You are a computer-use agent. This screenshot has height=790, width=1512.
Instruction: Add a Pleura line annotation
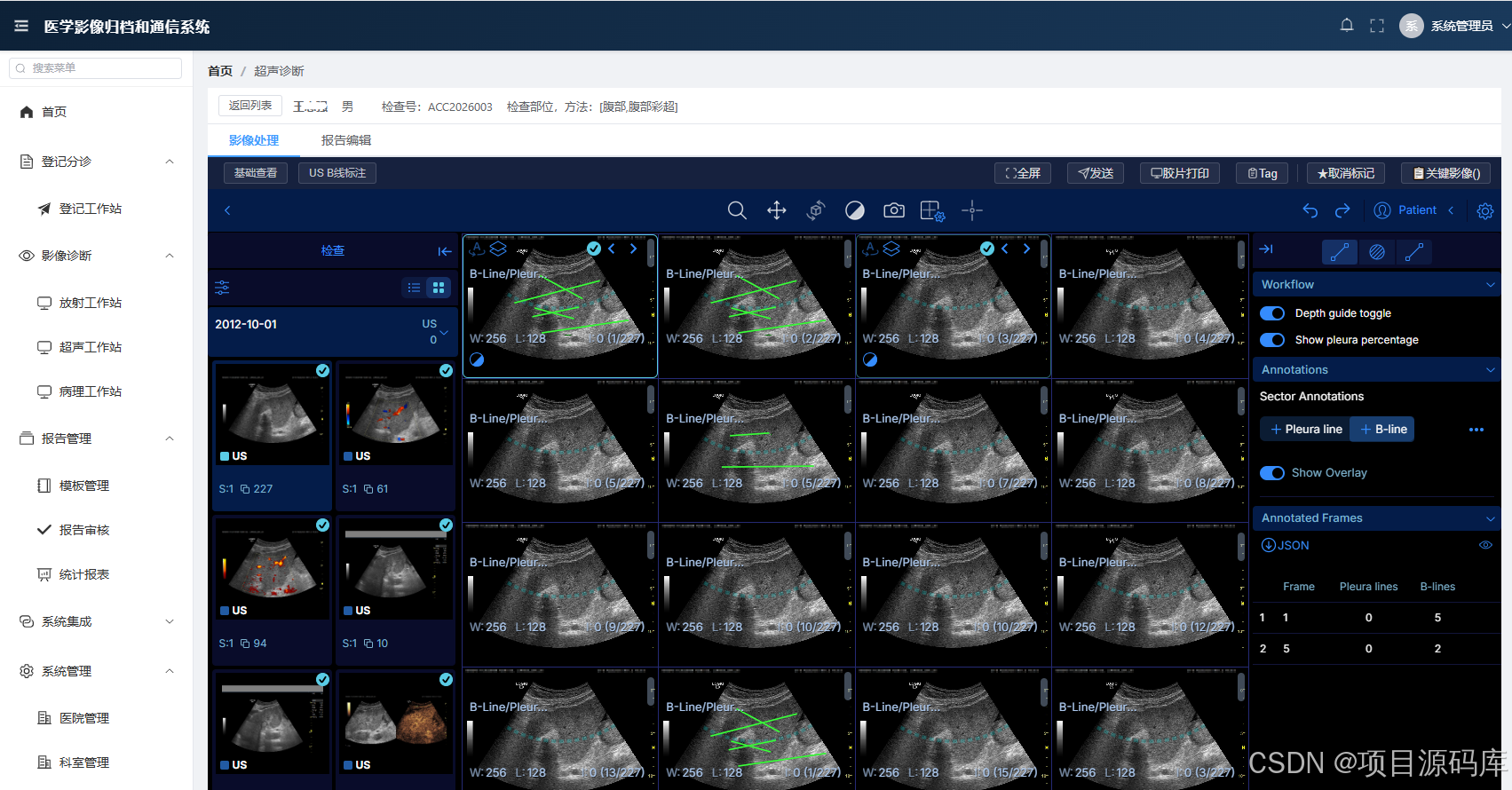(x=1305, y=430)
